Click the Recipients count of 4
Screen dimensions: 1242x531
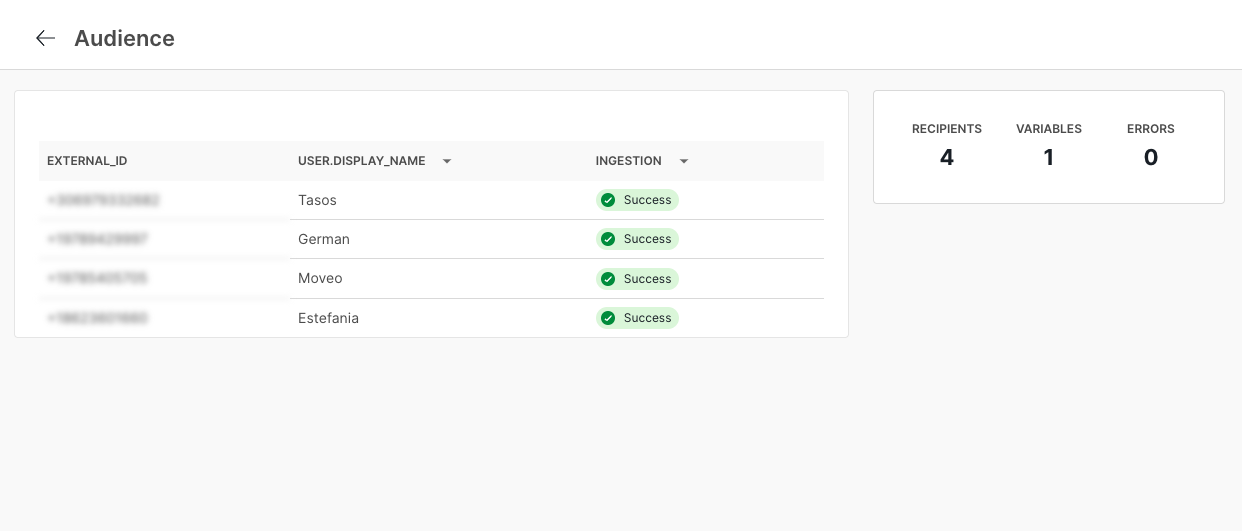point(946,158)
